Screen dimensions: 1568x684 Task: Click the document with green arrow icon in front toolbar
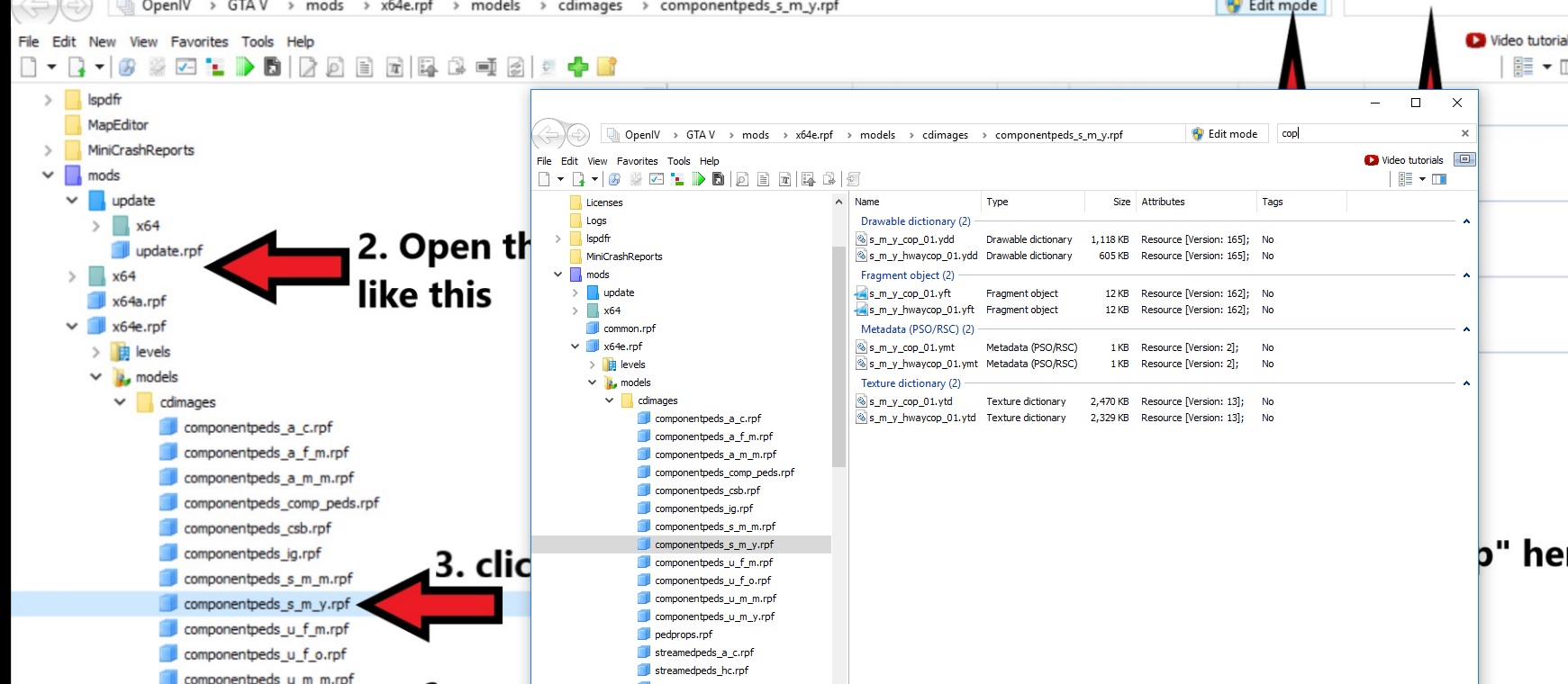(x=578, y=179)
